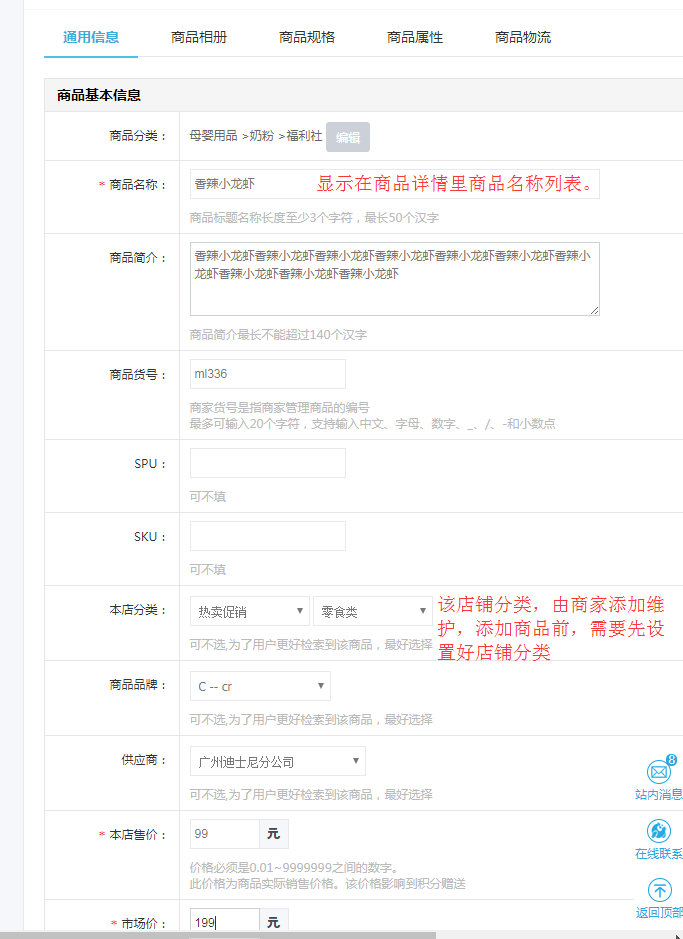Go to the 商品规格 tab
Image resolution: width=683 pixels, height=939 pixels.
pos(307,37)
